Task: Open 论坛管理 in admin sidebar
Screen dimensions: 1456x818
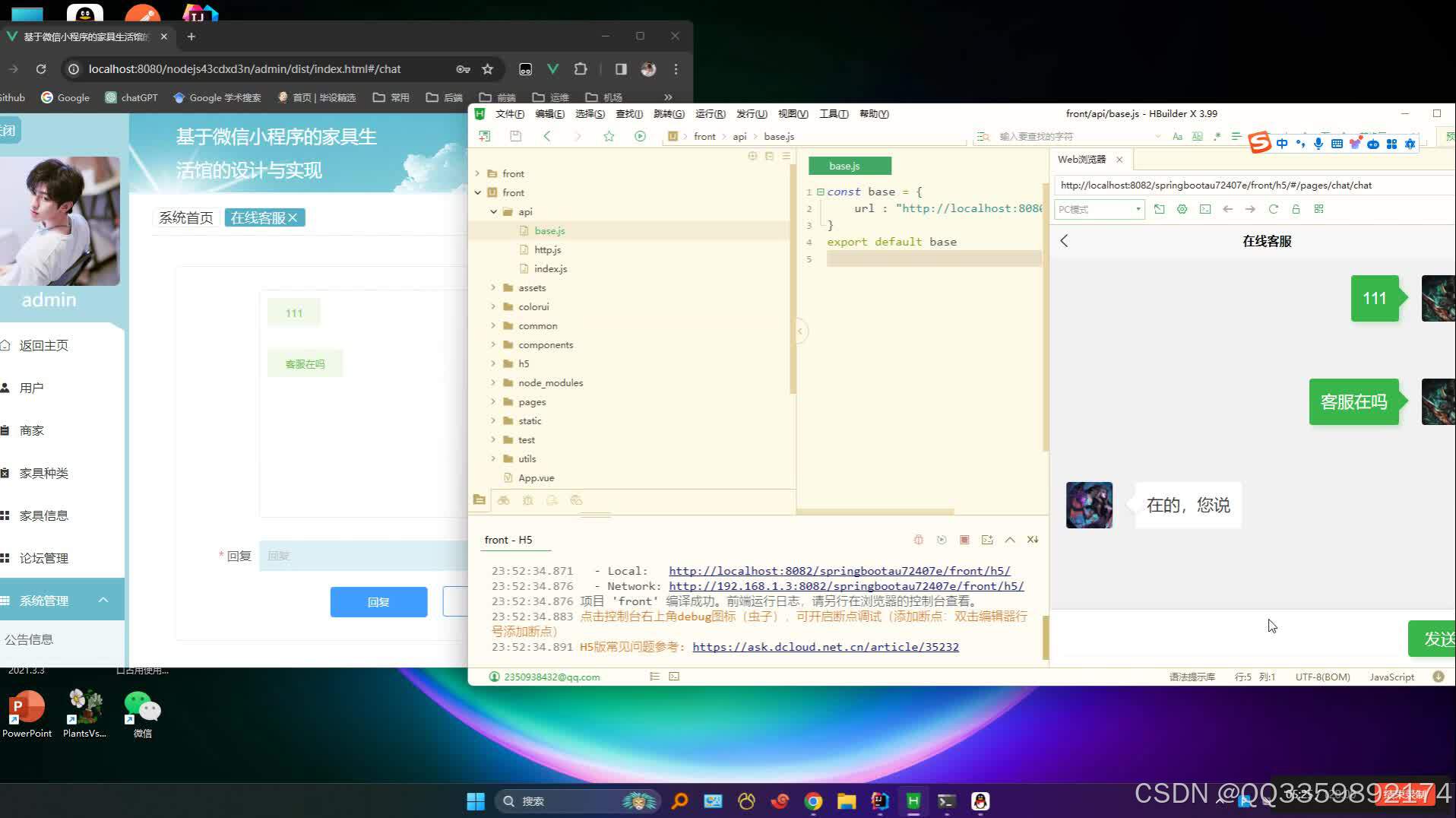Action: (x=43, y=558)
